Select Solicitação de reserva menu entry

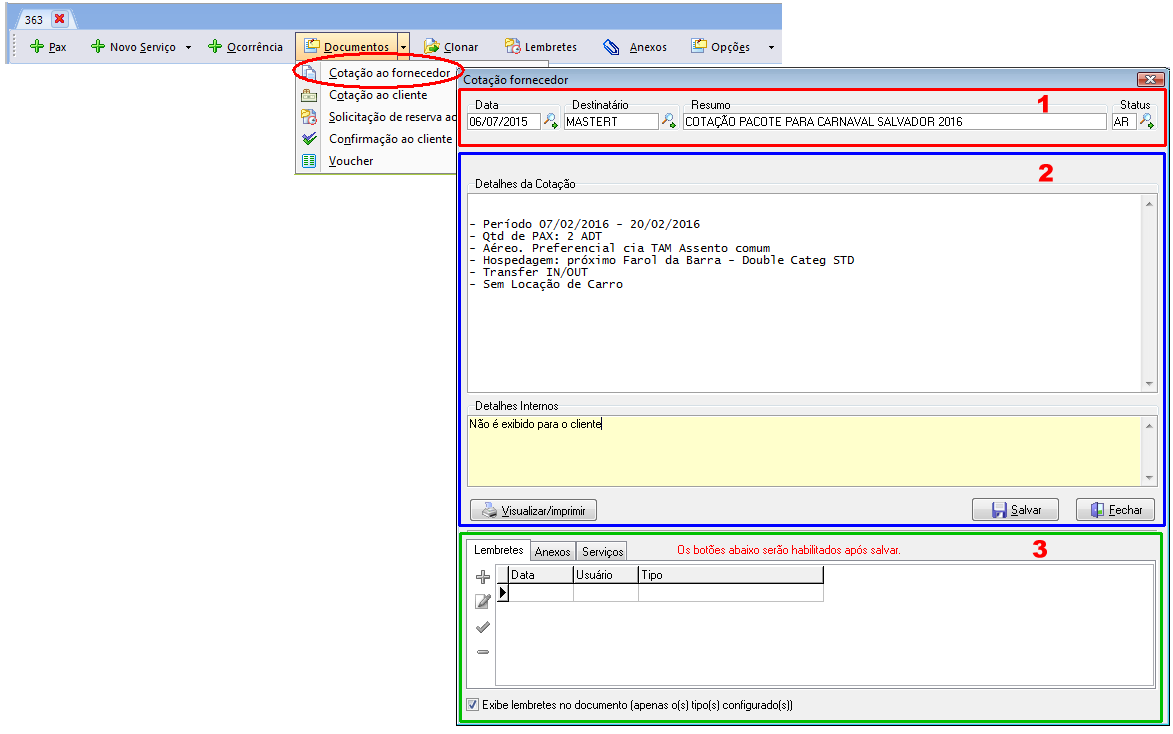(392, 117)
